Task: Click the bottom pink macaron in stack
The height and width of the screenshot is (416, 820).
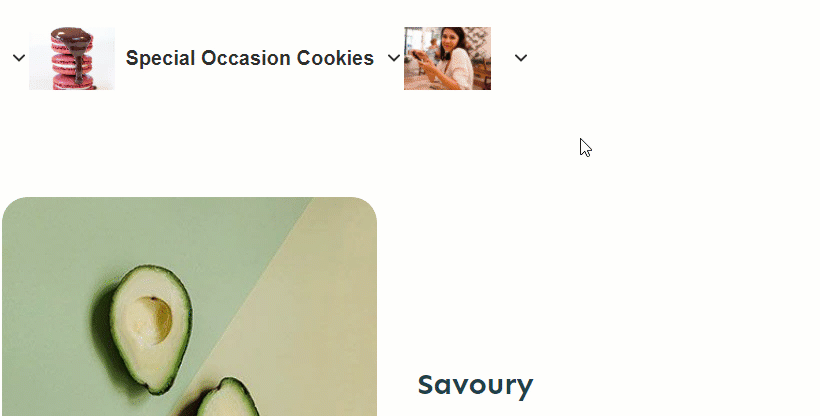Action: click(72, 82)
